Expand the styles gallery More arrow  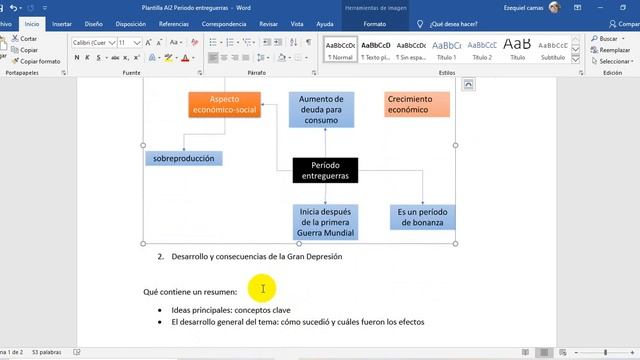pos(576,60)
